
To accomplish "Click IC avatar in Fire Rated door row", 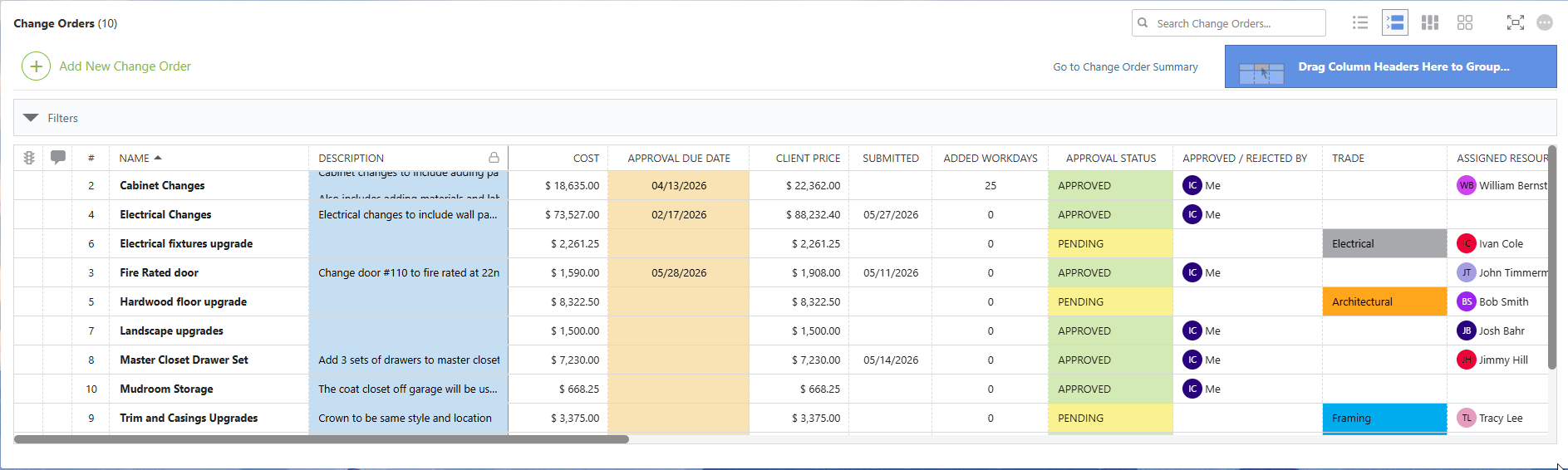I will (x=1192, y=272).
